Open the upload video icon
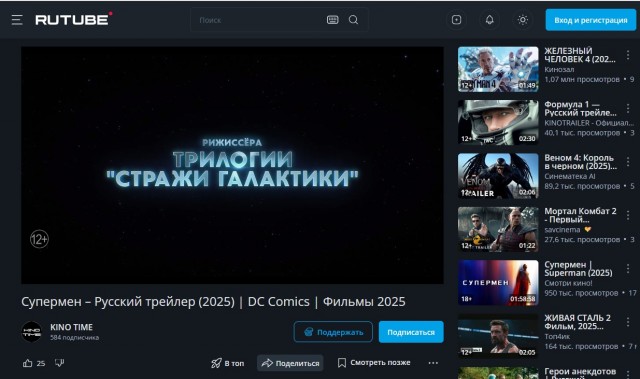 pos(456,20)
